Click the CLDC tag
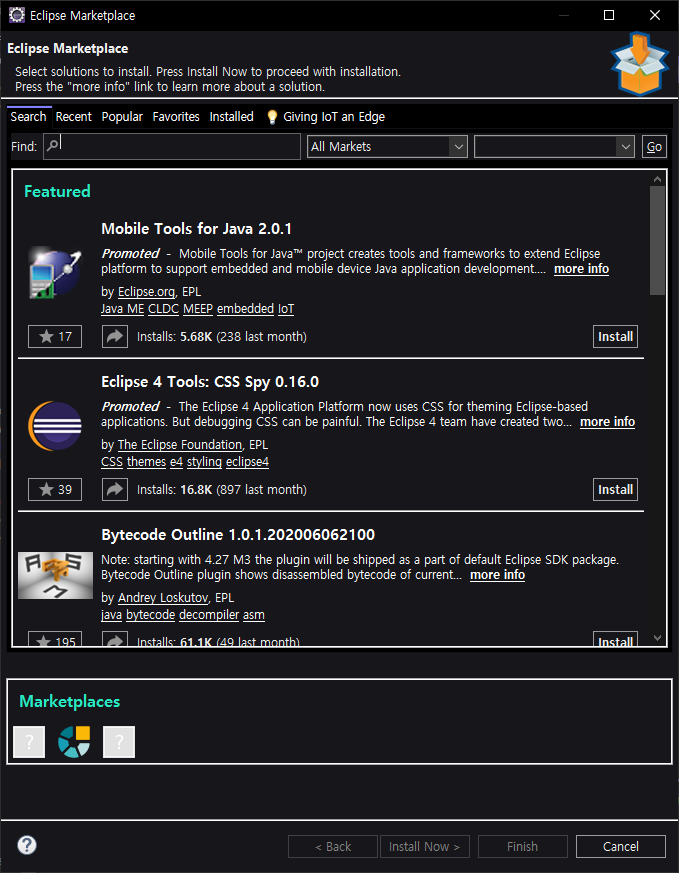The height and width of the screenshot is (873, 679). 164,308
